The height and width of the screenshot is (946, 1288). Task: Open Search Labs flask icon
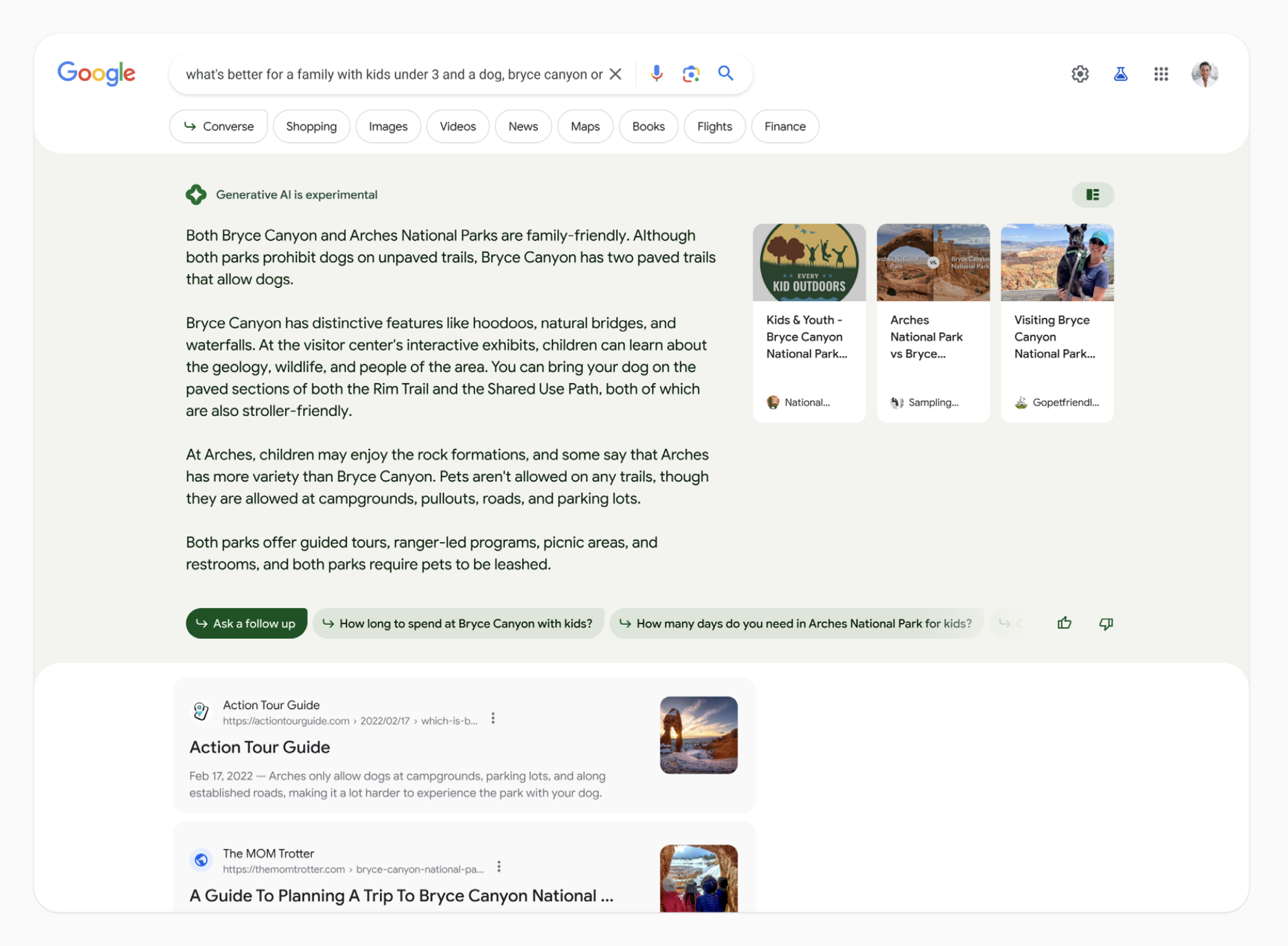coord(1120,74)
